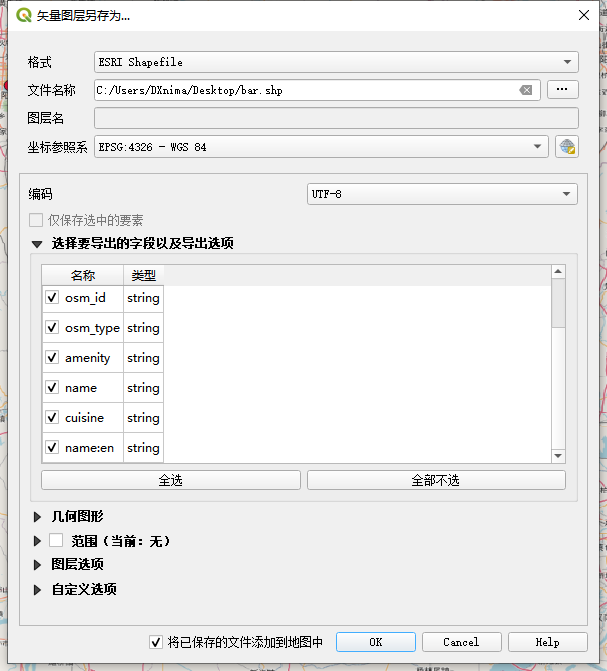Click the 全选 select all button
Screen dimensions: 607x671
tap(171, 480)
